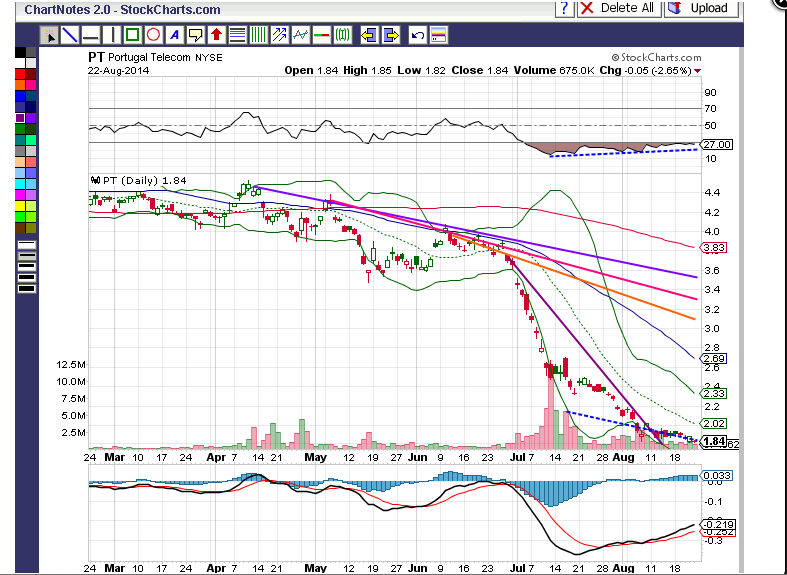Pick the dark gray color swatch

click(31, 52)
